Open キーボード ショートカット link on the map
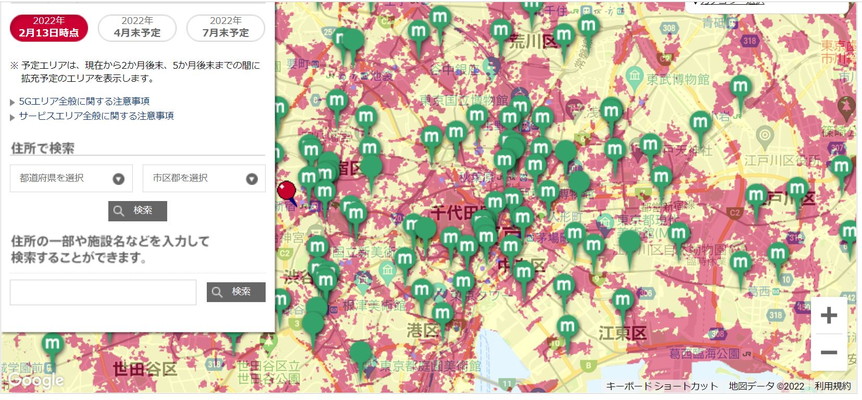Viewport: 862px width, 400px height. click(662, 386)
